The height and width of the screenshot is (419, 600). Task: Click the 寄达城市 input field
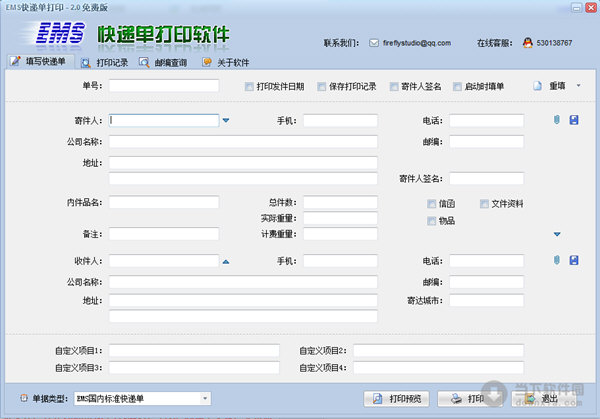tap(486, 300)
